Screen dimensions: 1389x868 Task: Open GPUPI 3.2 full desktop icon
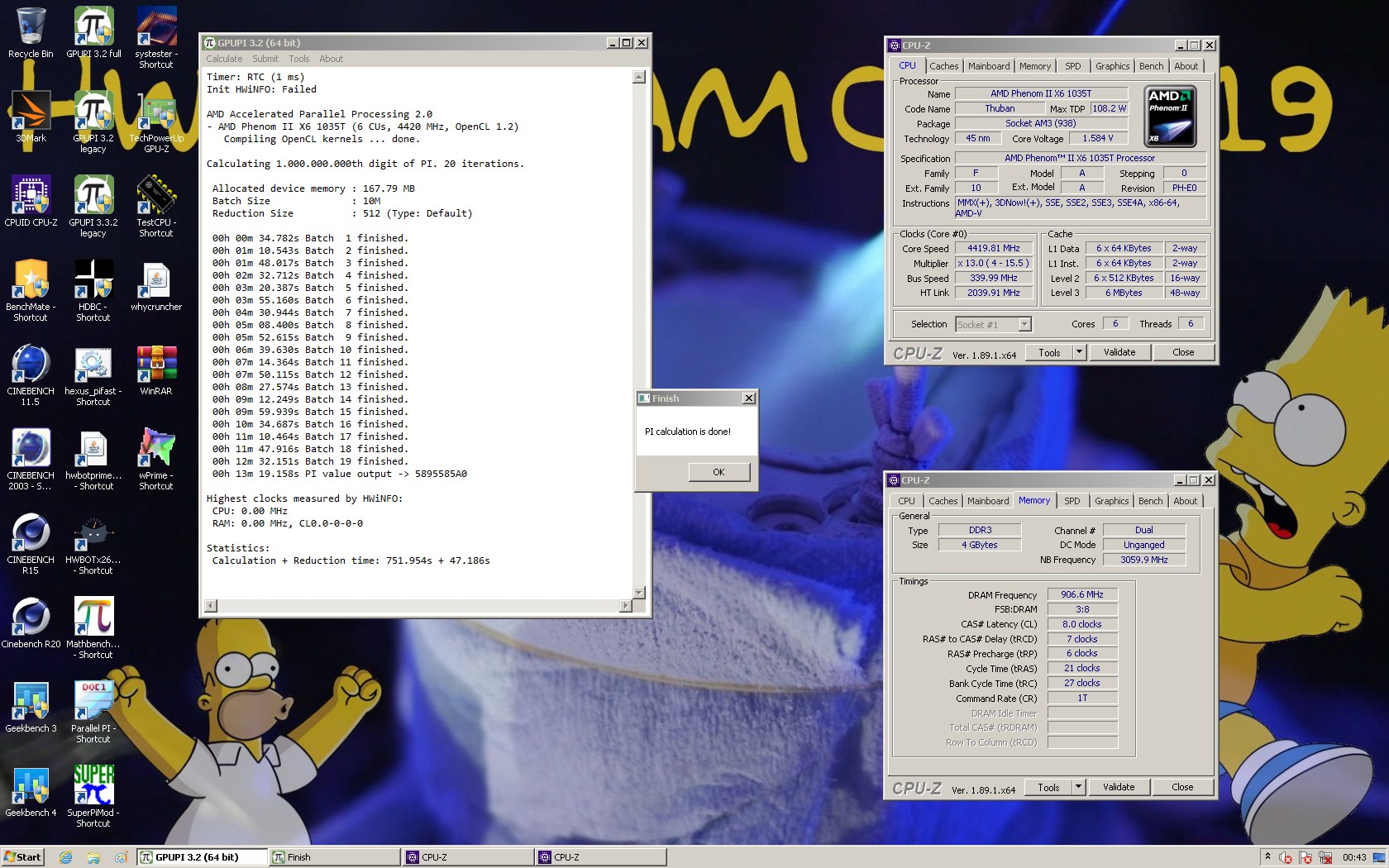[93, 33]
